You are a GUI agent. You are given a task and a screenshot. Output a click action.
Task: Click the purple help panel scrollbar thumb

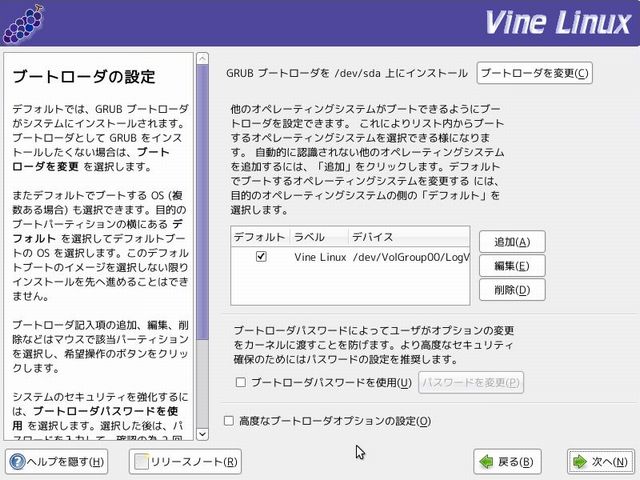tap(203, 200)
